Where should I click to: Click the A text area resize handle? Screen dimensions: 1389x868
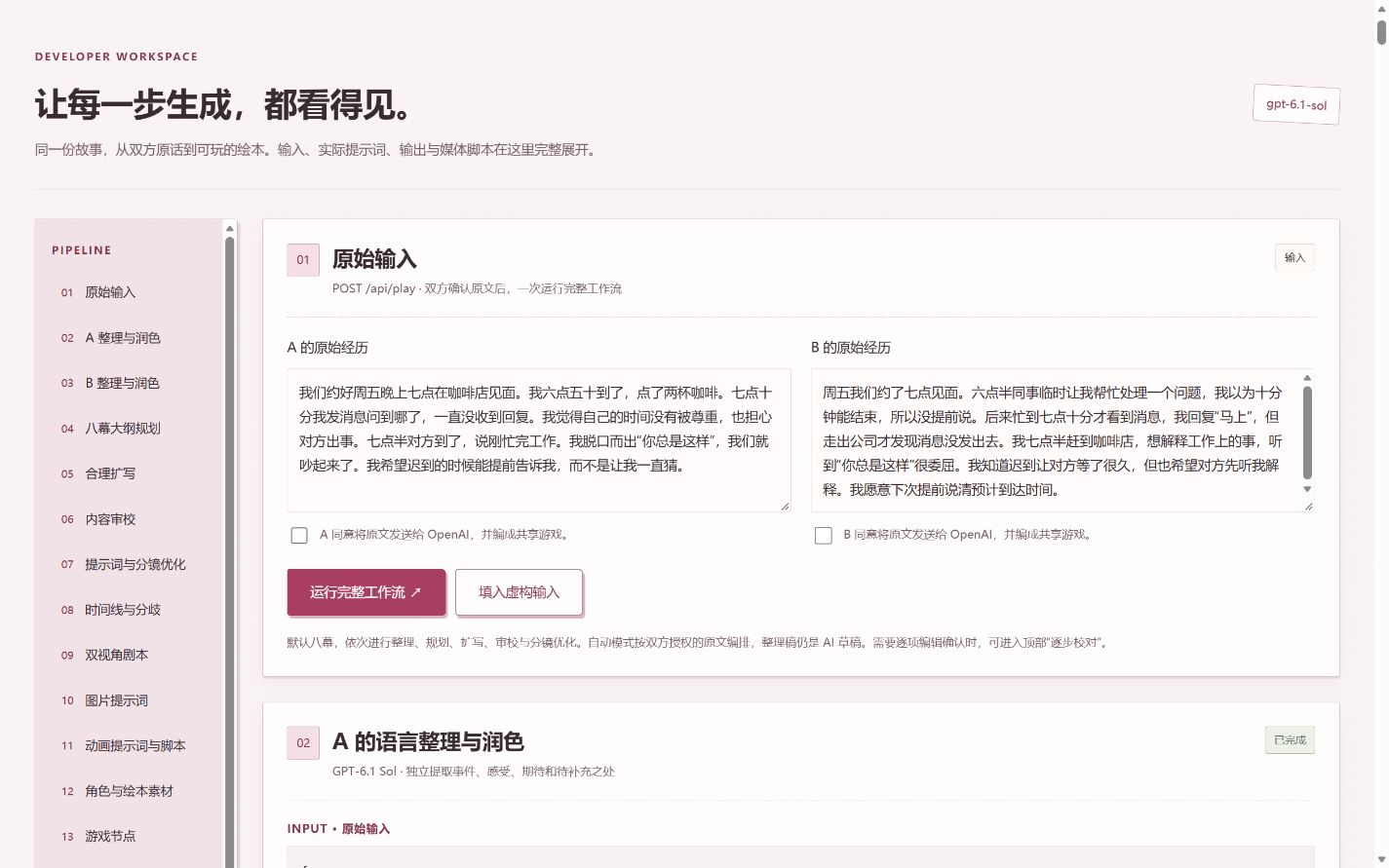(x=785, y=507)
